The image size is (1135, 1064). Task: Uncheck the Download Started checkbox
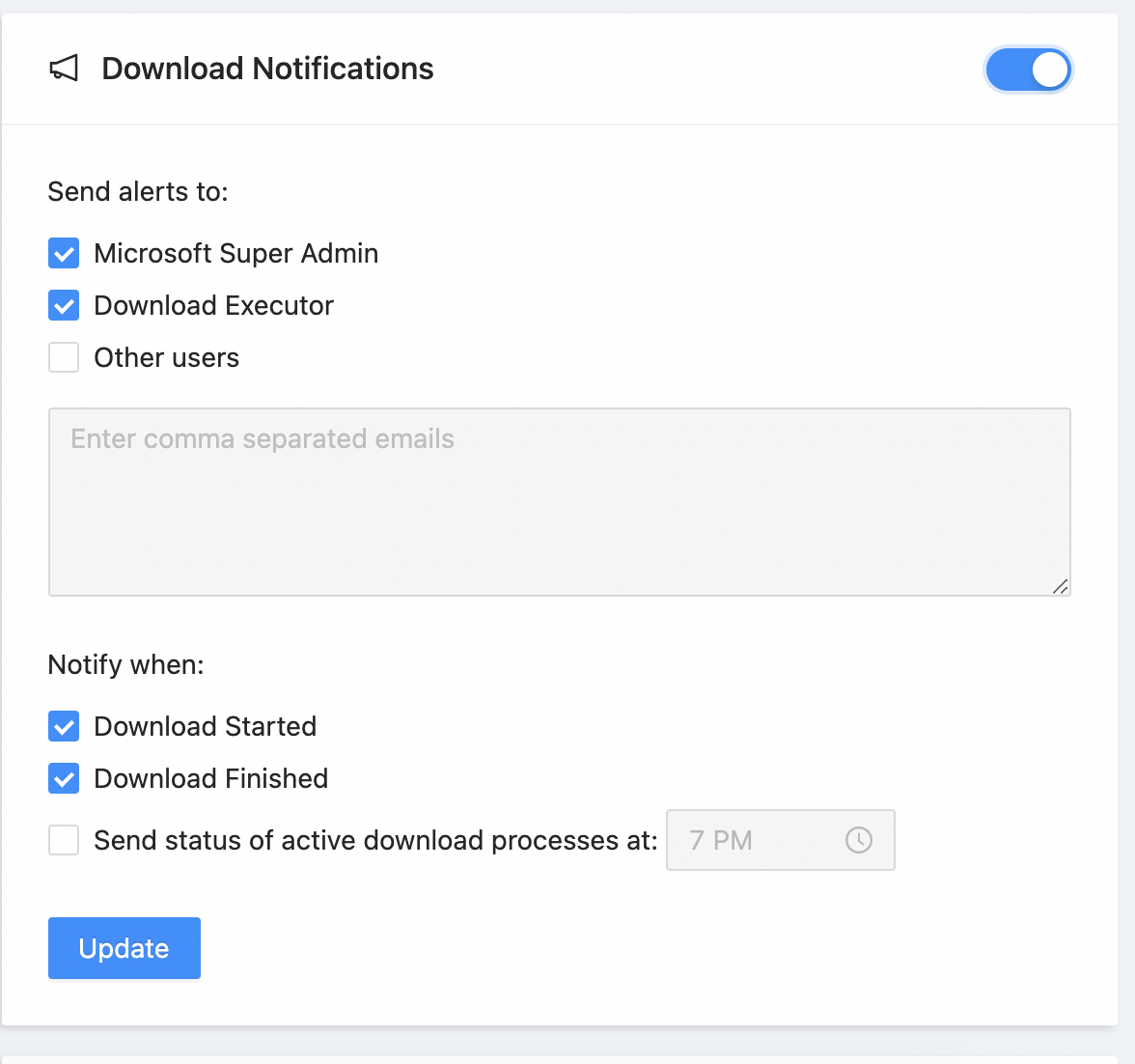[64, 727]
